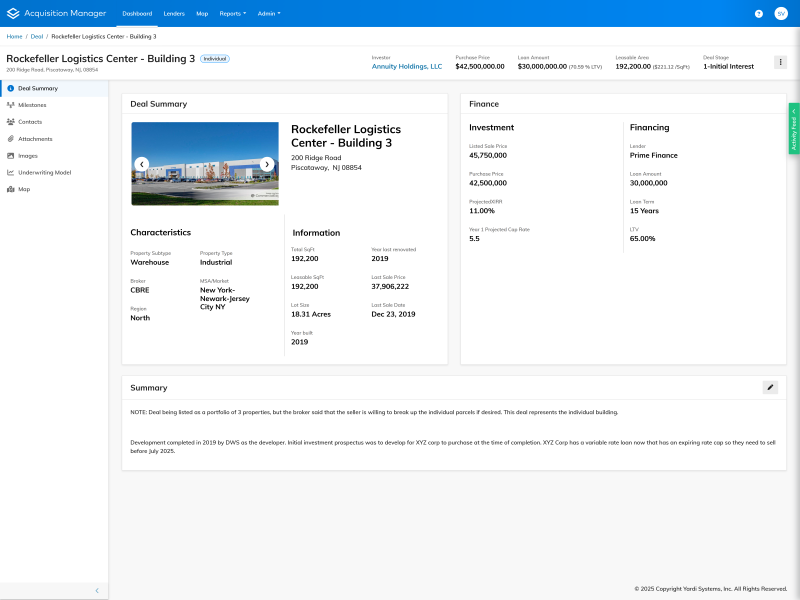Viewport: 800px width, 600px height.
Task: Open the Lenders nav tab
Action: coord(174,14)
